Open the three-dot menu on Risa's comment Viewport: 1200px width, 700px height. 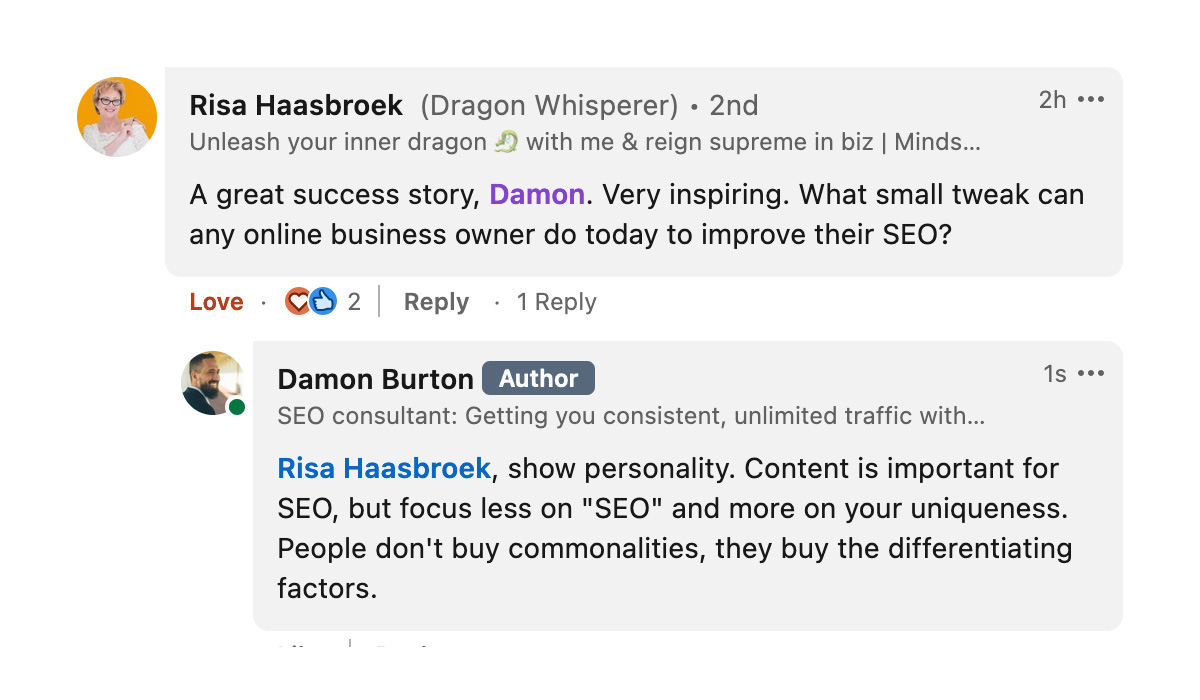(1091, 100)
